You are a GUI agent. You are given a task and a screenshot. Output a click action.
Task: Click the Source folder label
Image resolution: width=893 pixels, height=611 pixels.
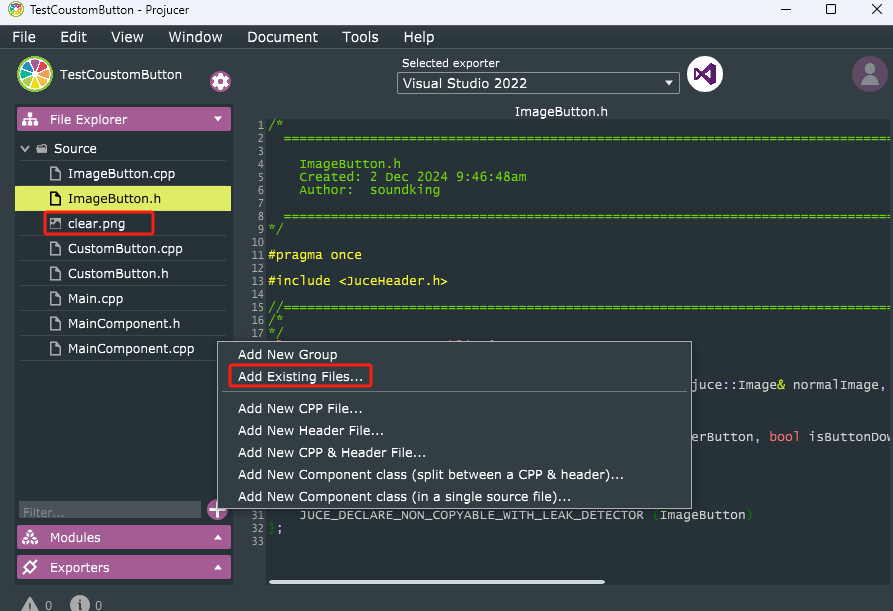pyautogui.click(x=75, y=149)
